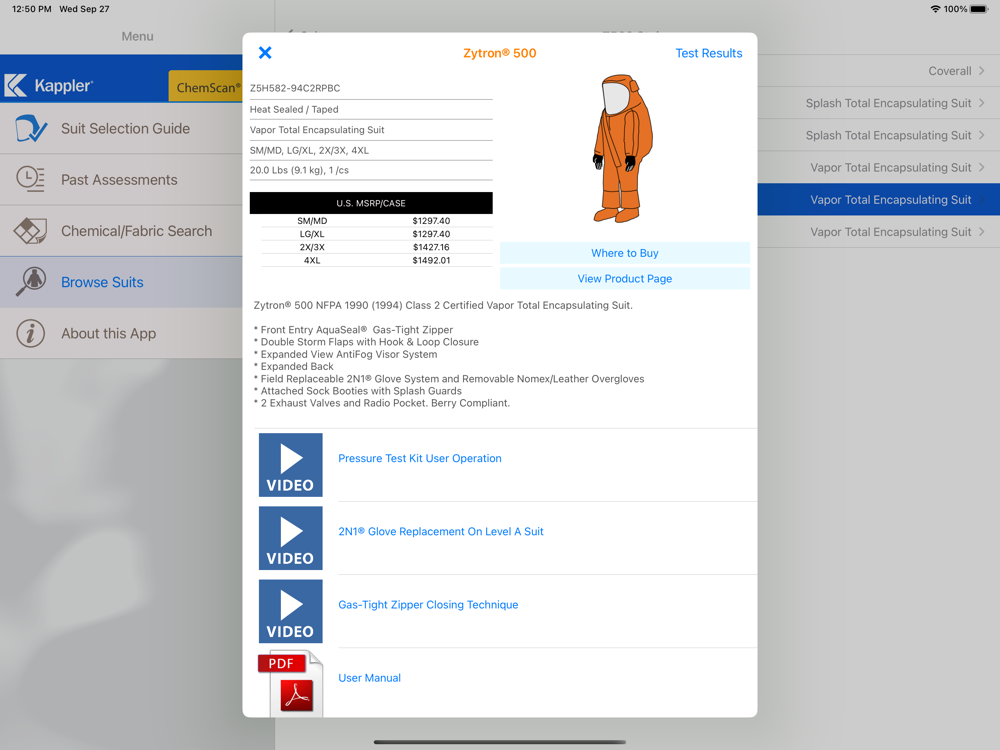Open View Product Page

click(624, 279)
